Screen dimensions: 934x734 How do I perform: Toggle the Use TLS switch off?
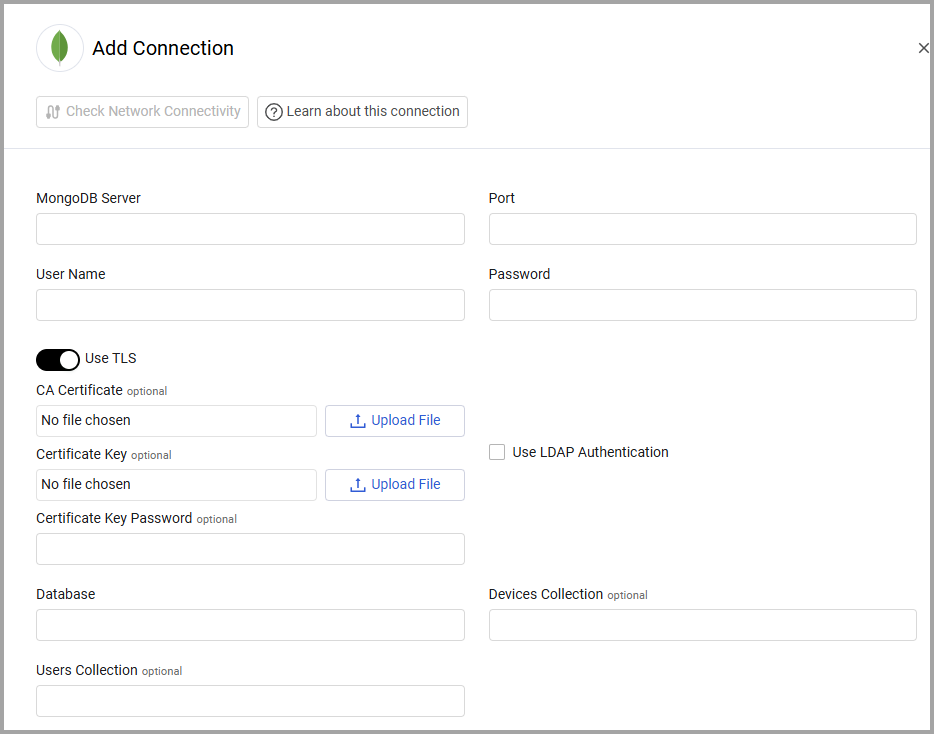point(58,360)
